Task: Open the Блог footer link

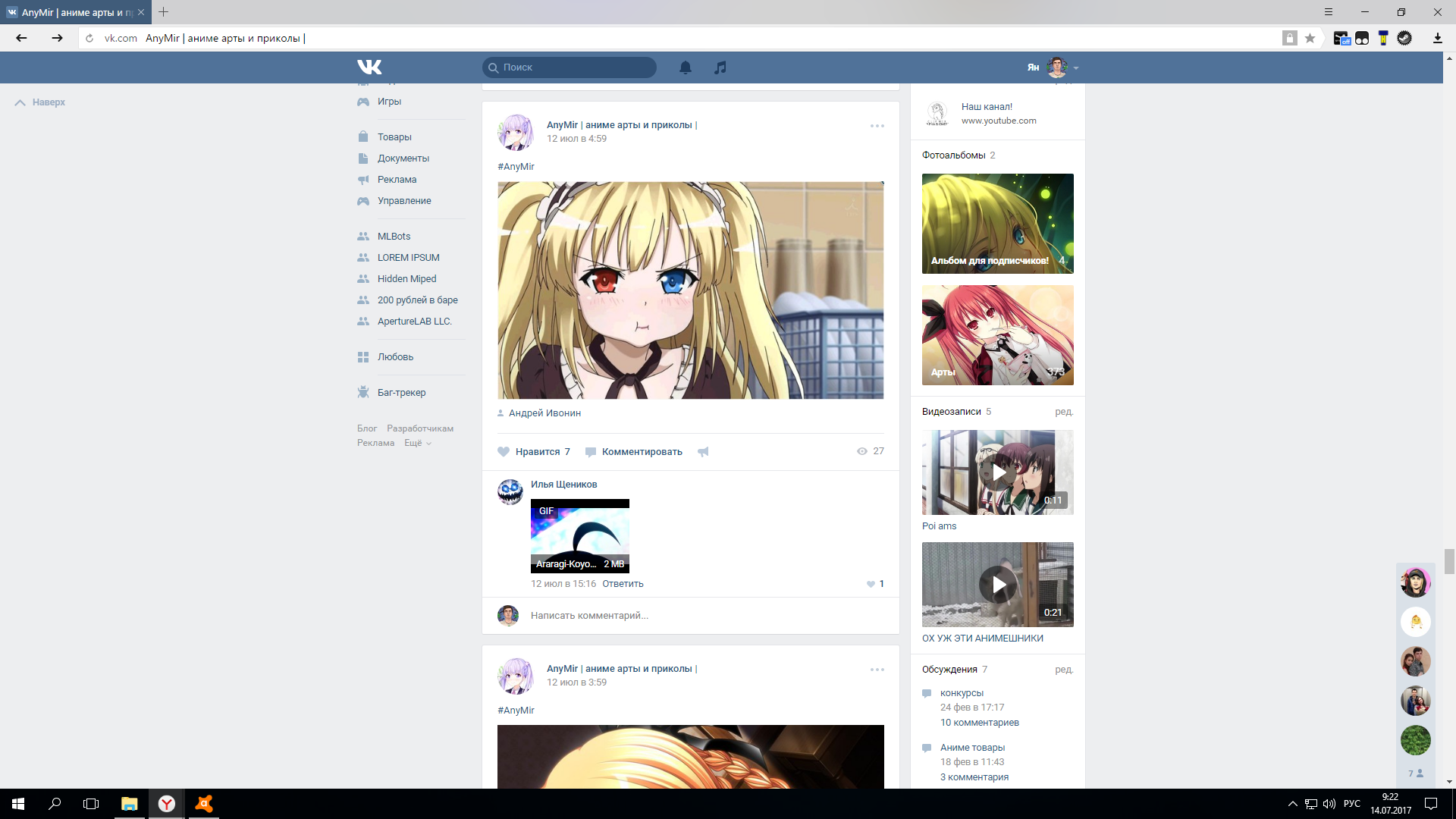Action: tap(367, 428)
